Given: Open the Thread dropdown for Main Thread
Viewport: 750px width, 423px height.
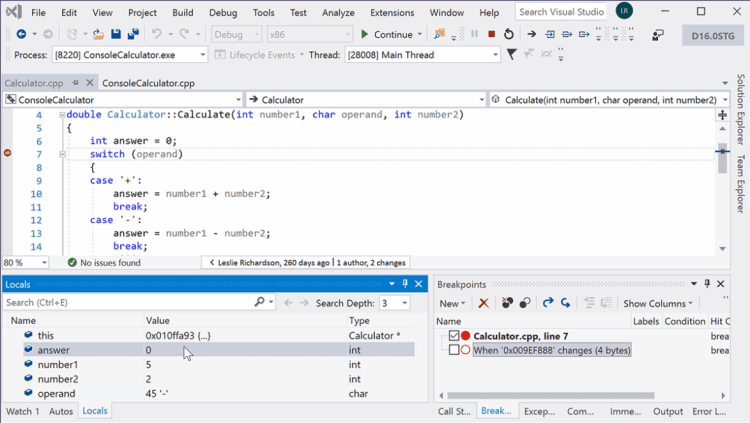Looking at the screenshot, I should 495,55.
